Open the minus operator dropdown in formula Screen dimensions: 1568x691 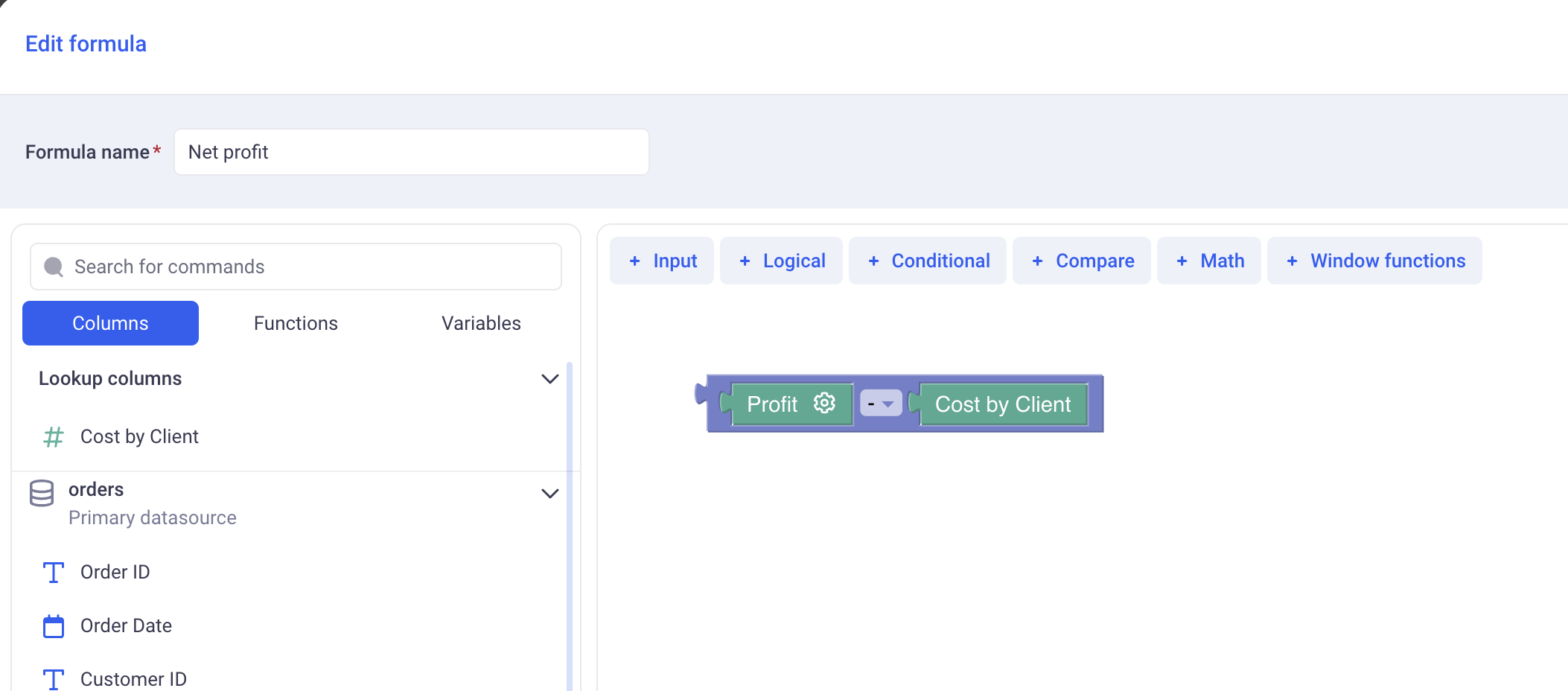[x=881, y=404]
